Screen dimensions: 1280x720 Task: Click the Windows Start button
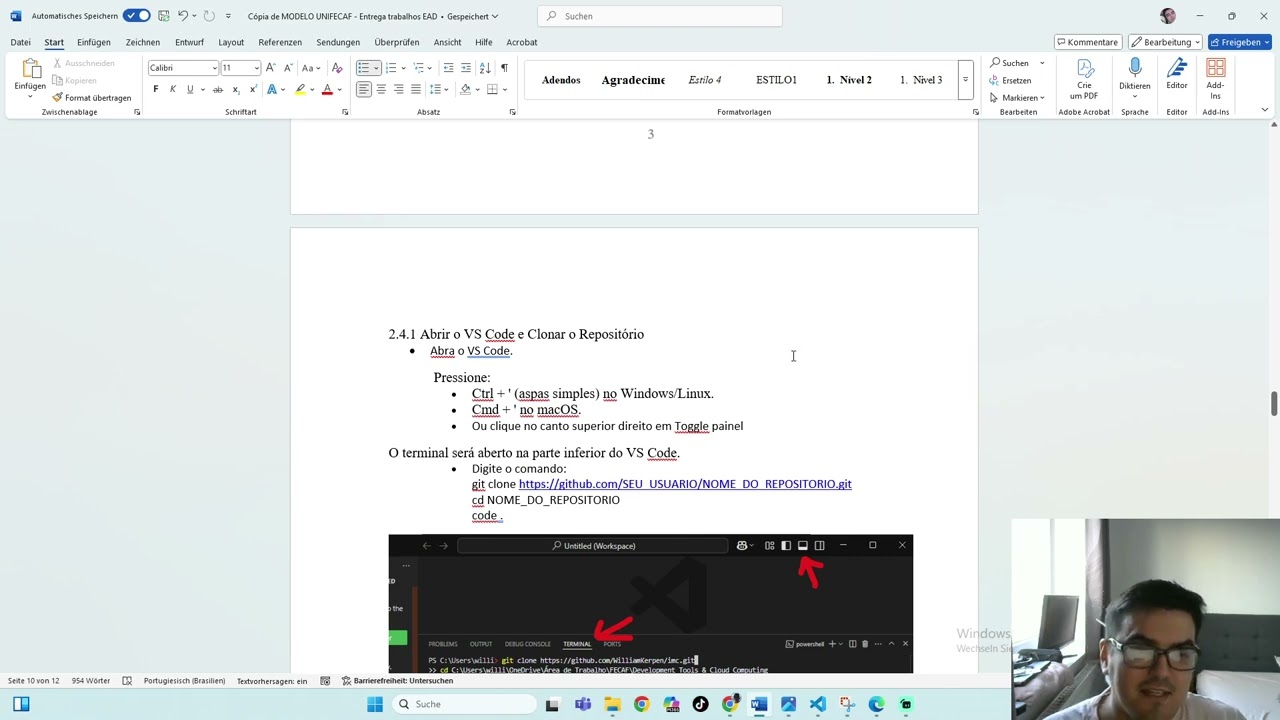point(375,704)
